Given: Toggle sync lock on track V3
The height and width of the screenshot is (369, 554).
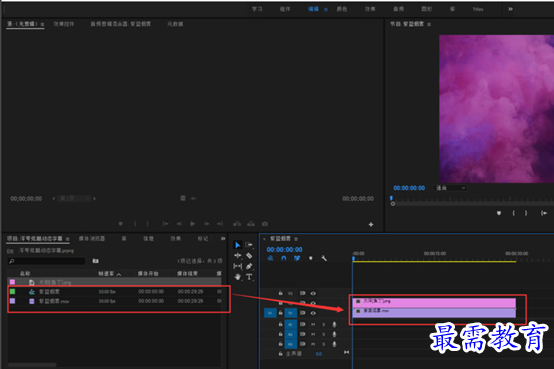Looking at the screenshot, I should (x=302, y=293).
